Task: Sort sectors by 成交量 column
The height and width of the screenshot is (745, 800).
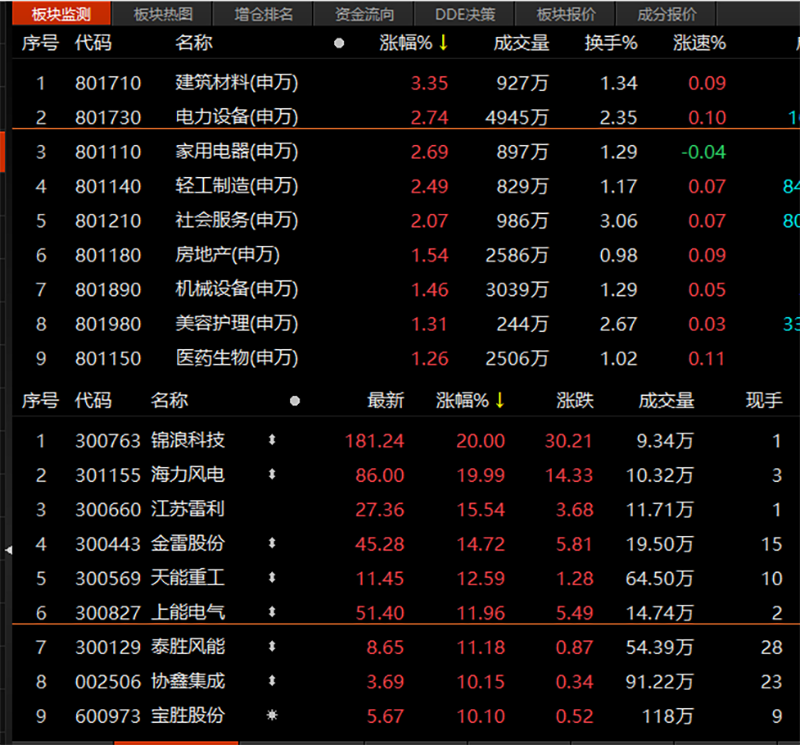Action: point(521,43)
